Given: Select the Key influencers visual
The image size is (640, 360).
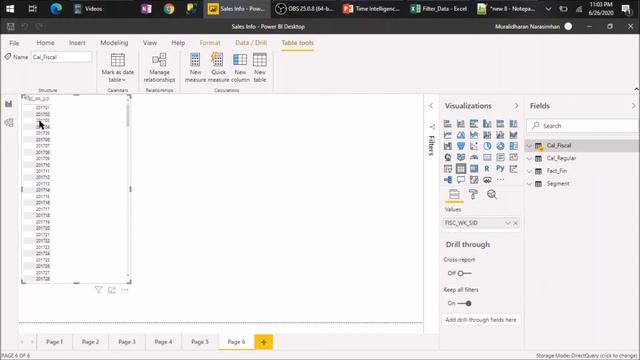Looking at the screenshot, I should [x=513, y=169].
